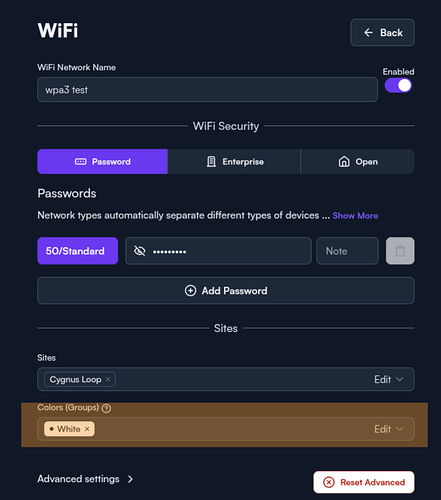The image size is (441, 500).
Task: Focus the WiFi Network Name field
Action: [207, 90]
